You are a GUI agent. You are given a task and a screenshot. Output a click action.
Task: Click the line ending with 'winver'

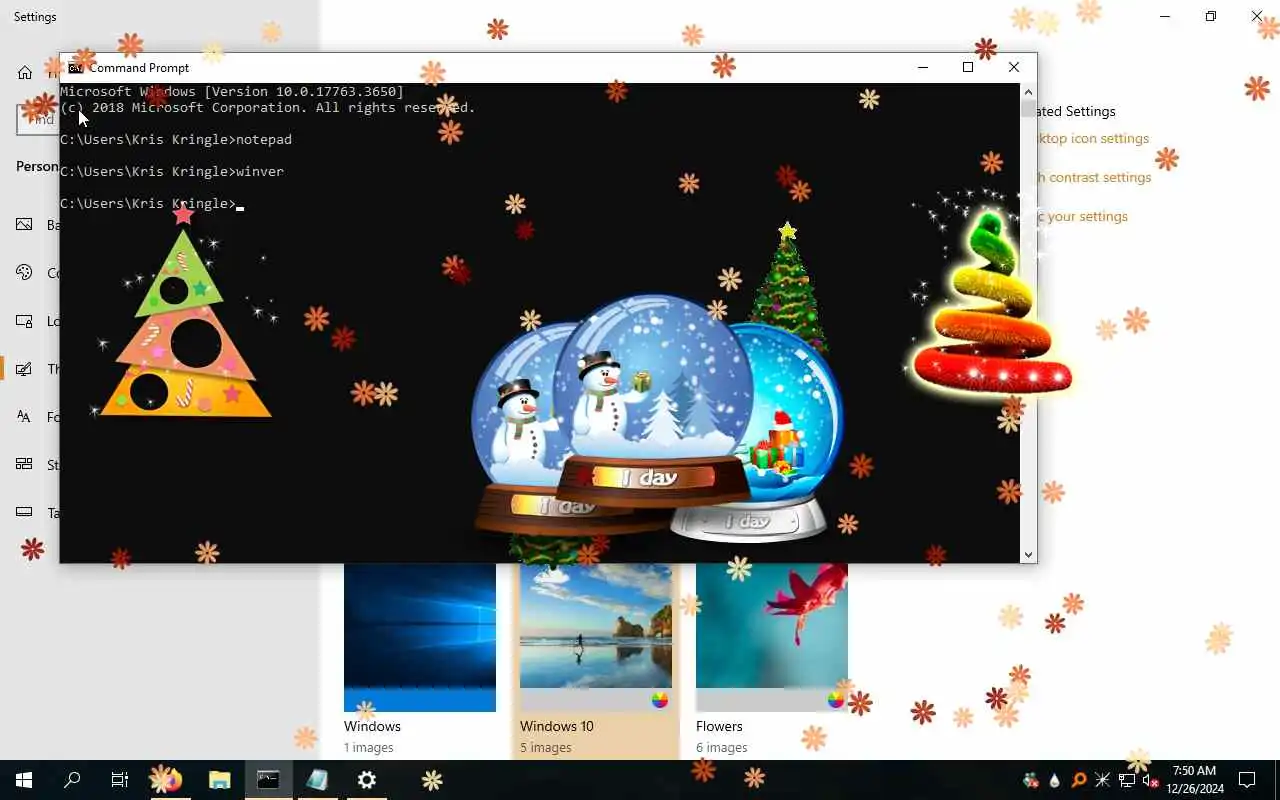pos(172,172)
